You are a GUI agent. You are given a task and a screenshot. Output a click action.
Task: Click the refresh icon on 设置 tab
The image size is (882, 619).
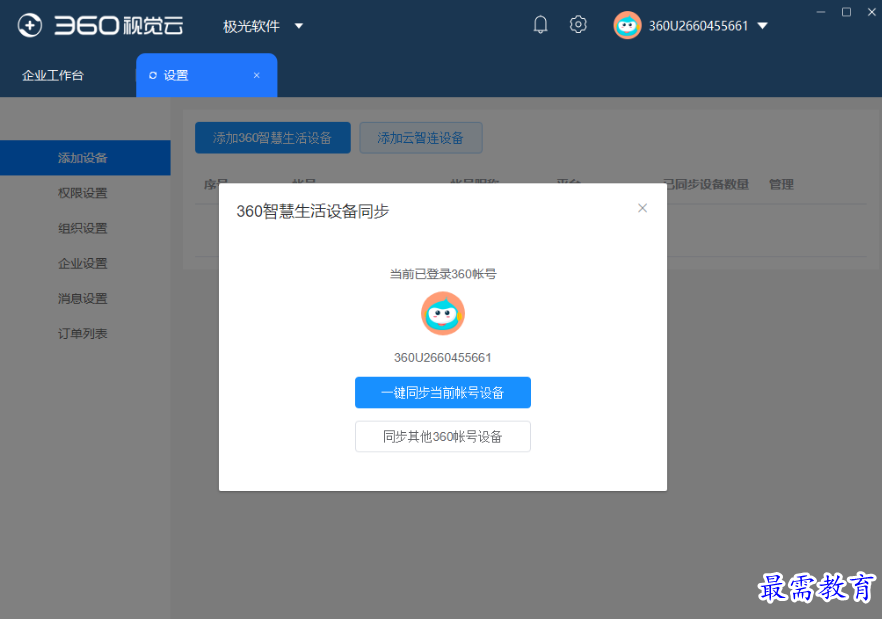152,75
